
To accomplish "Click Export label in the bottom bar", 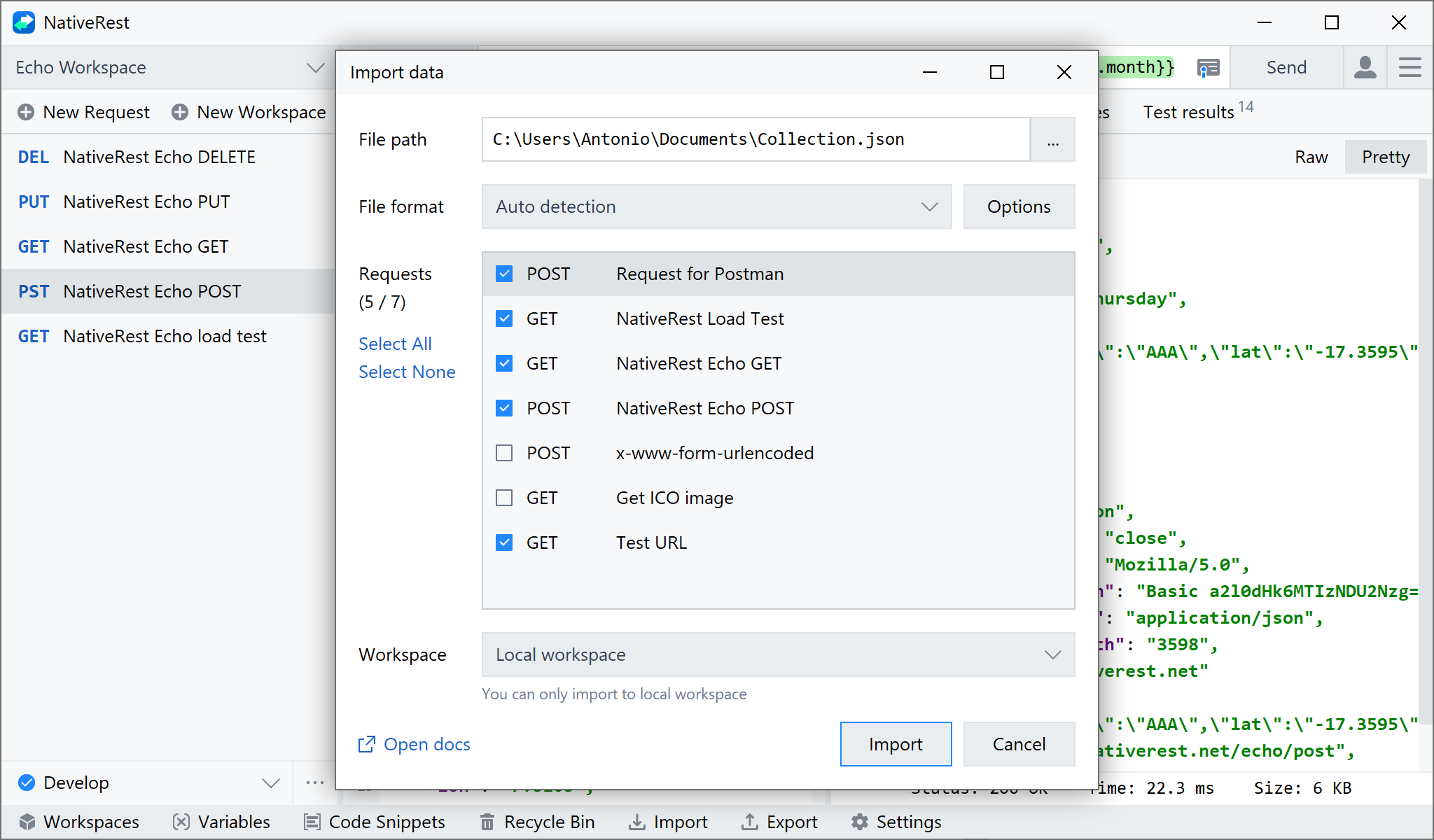I will click(x=792, y=822).
